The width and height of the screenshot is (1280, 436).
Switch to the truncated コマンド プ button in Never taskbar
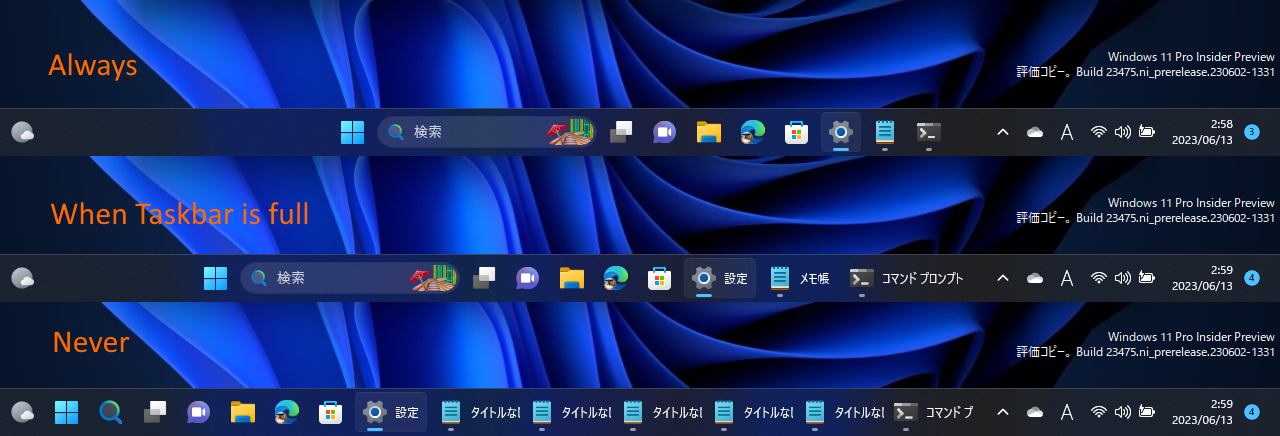coord(934,411)
